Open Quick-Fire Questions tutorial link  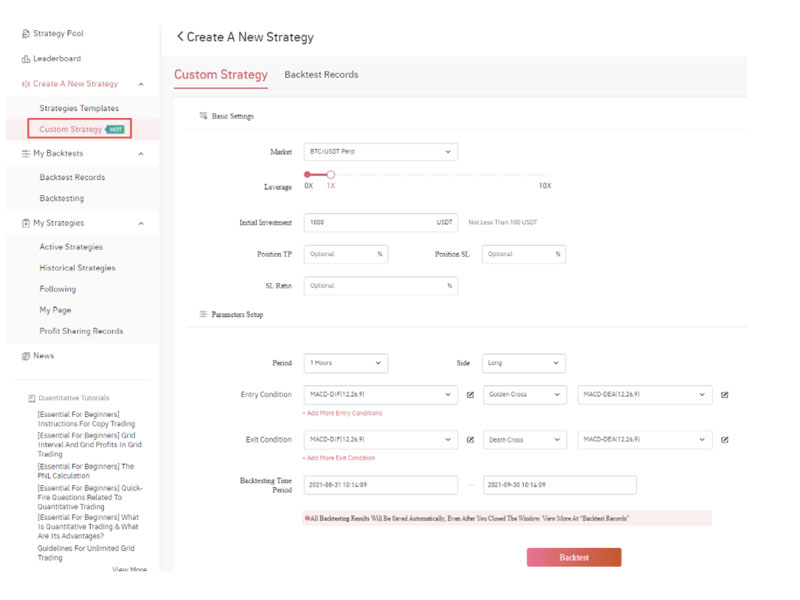coord(90,497)
